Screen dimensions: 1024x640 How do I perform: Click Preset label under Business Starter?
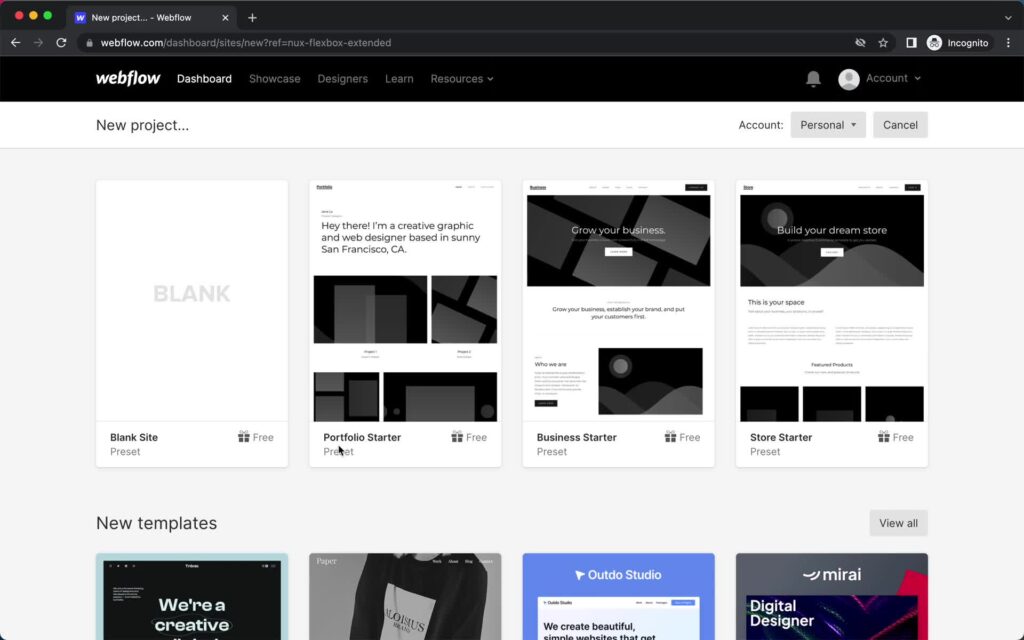[552, 451]
